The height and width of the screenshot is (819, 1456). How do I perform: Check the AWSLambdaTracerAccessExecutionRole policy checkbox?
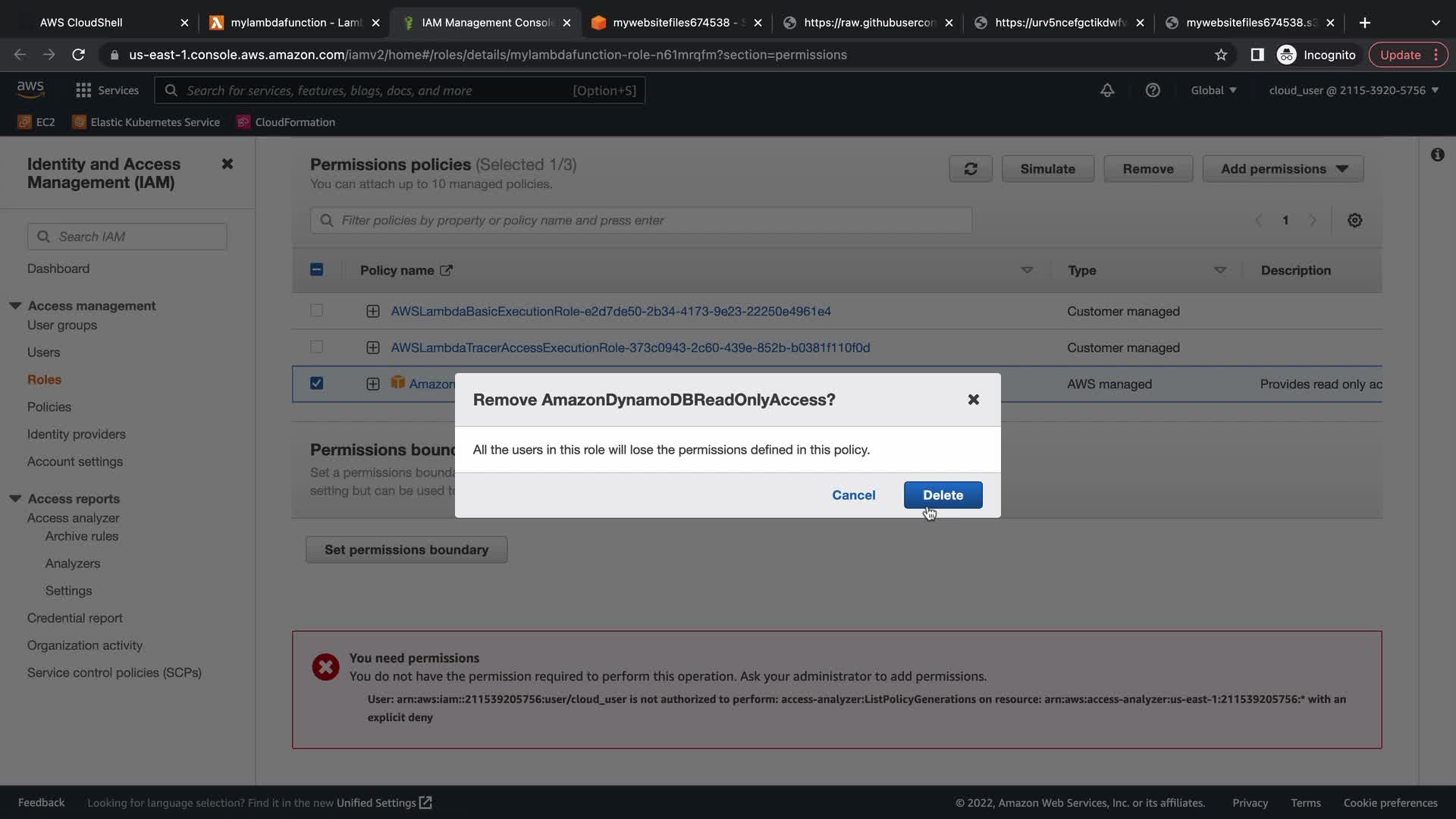tap(316, 347)
